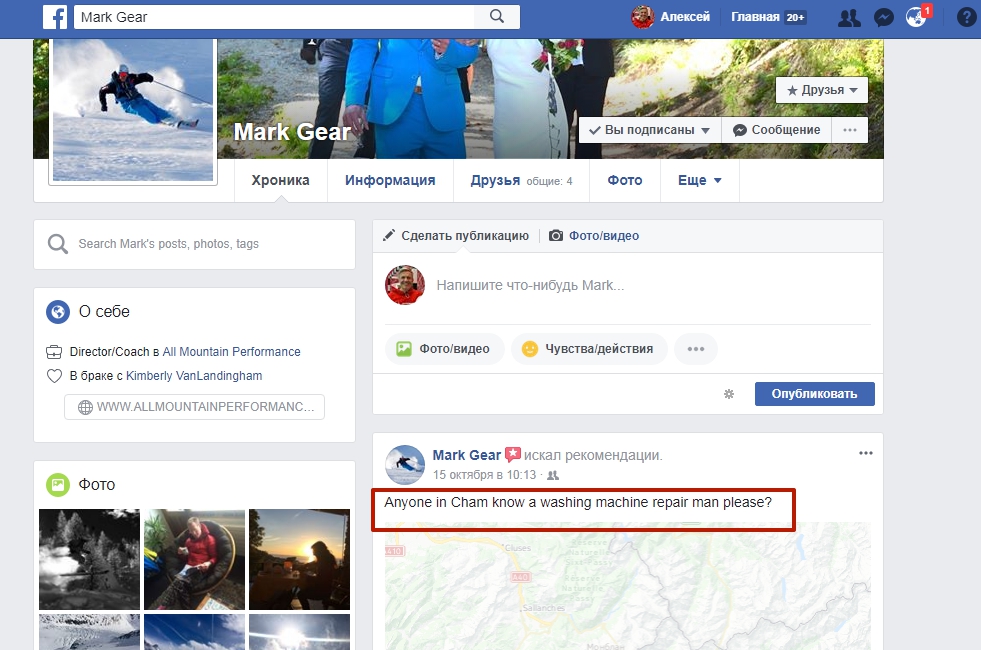Viewport: 981px width, 650px height.
Task: Open post privacy settings gear icon
Action: click(729, 394)
